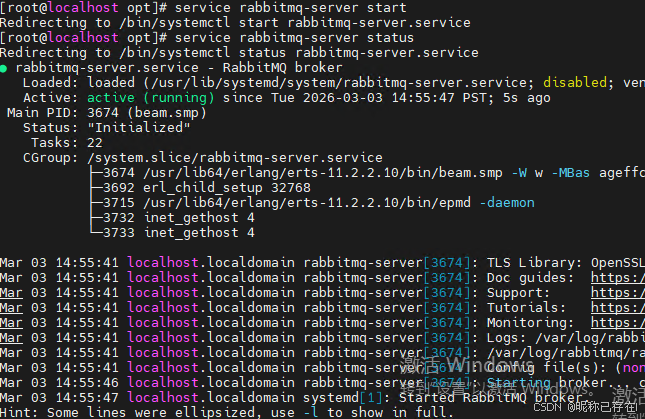Viewport: 645px width, 419px height.
Task: Click the 'Logs: /var/log/rabbi' log entry
Action: coord(566,338)
